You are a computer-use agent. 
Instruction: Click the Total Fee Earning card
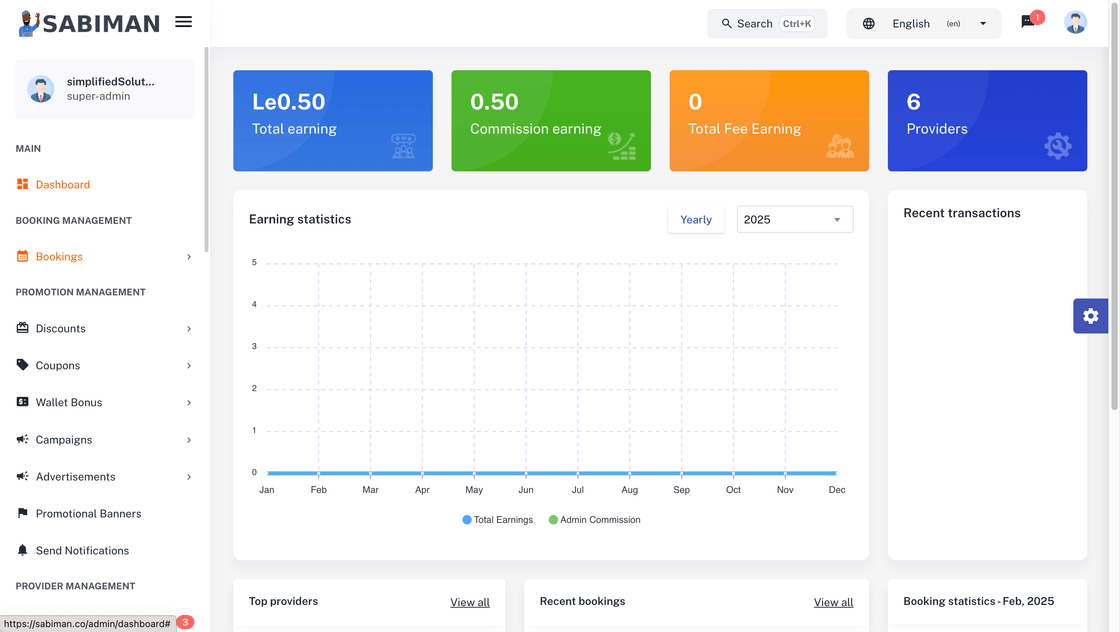[x=769, y=121]
